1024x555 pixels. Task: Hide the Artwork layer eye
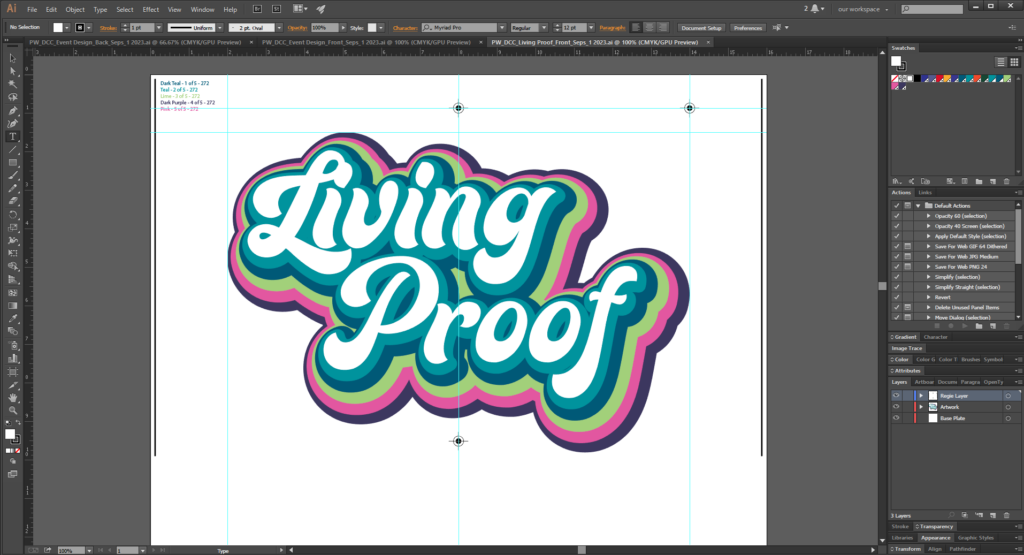tap(896, 407)
